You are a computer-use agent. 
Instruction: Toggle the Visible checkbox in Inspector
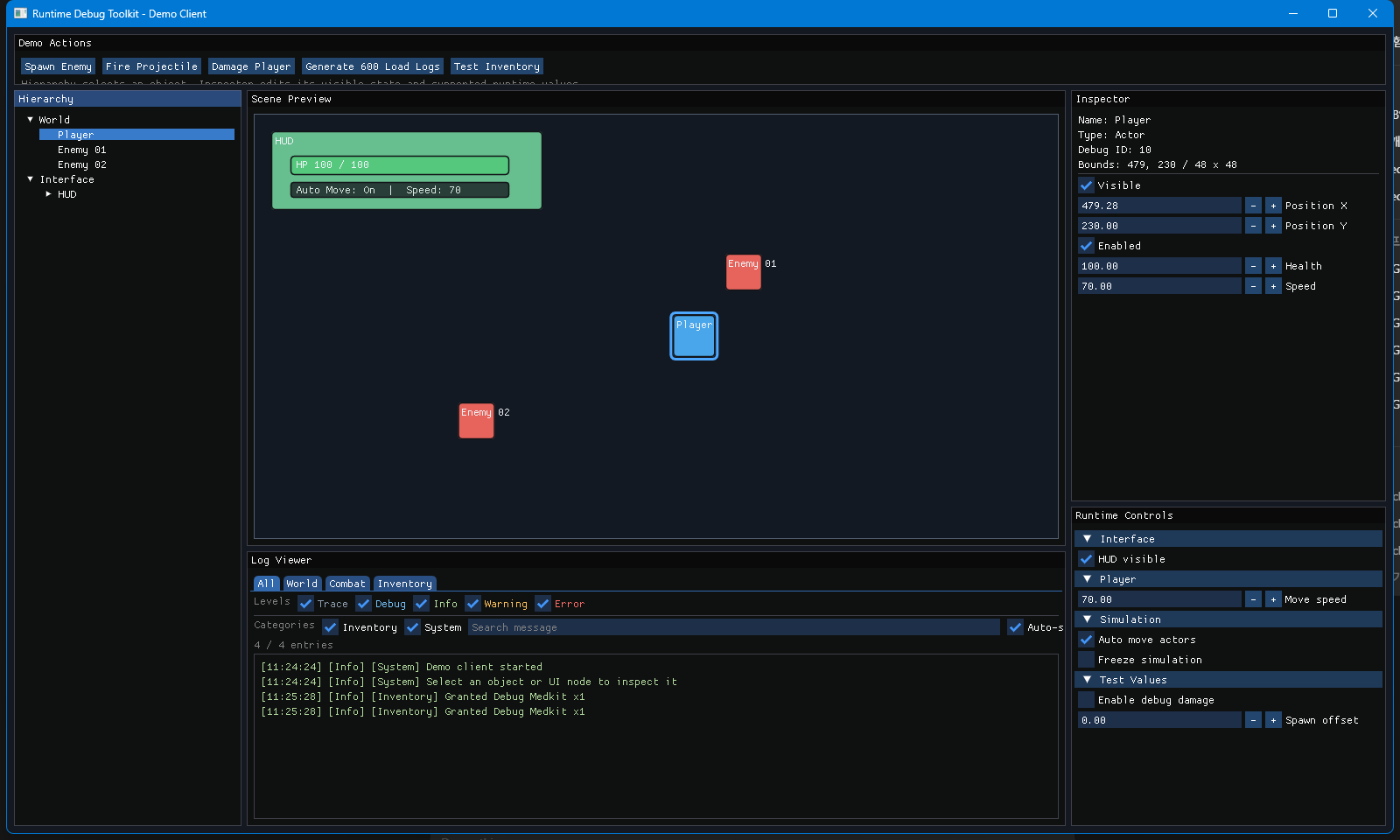click(x=1086, y=185)
